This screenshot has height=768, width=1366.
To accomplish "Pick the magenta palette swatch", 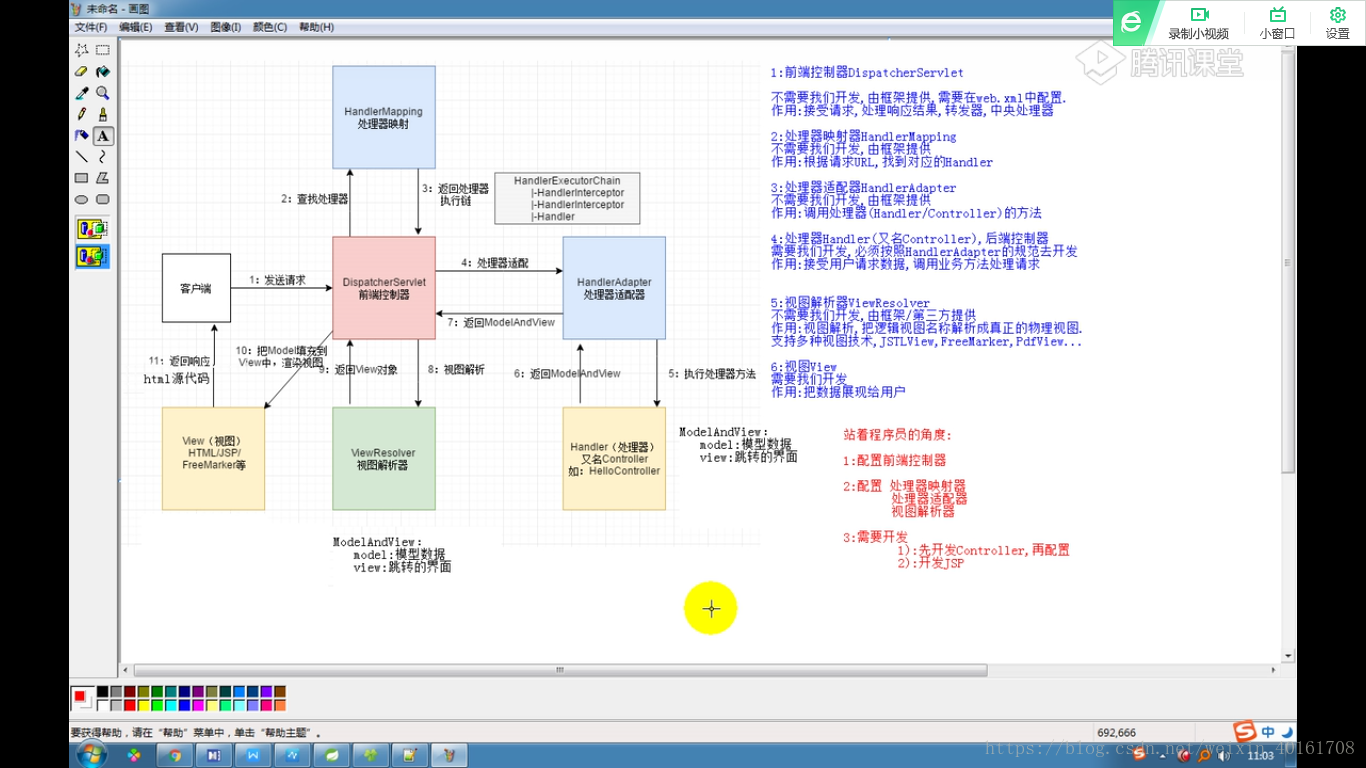I will pyautogui.click(x=198, y=705).
